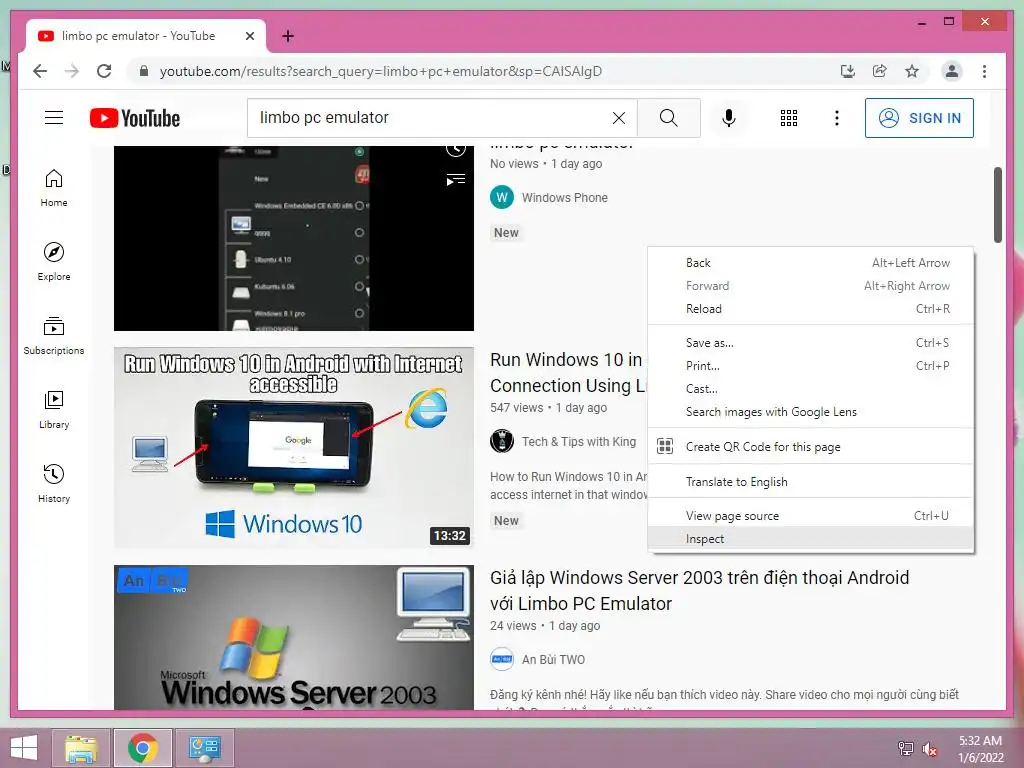Select Inspect in context menu
1024x768 pixels.
pos(810,539)
